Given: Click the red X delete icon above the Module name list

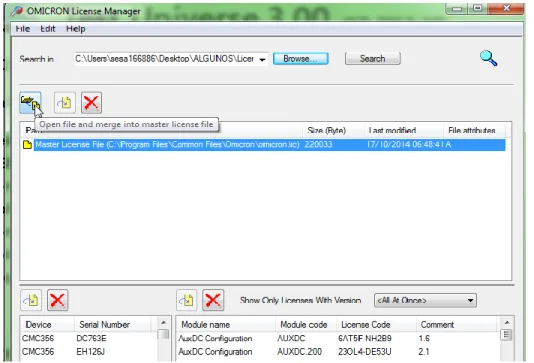Looking at the screenshot, I should point(213,300).
